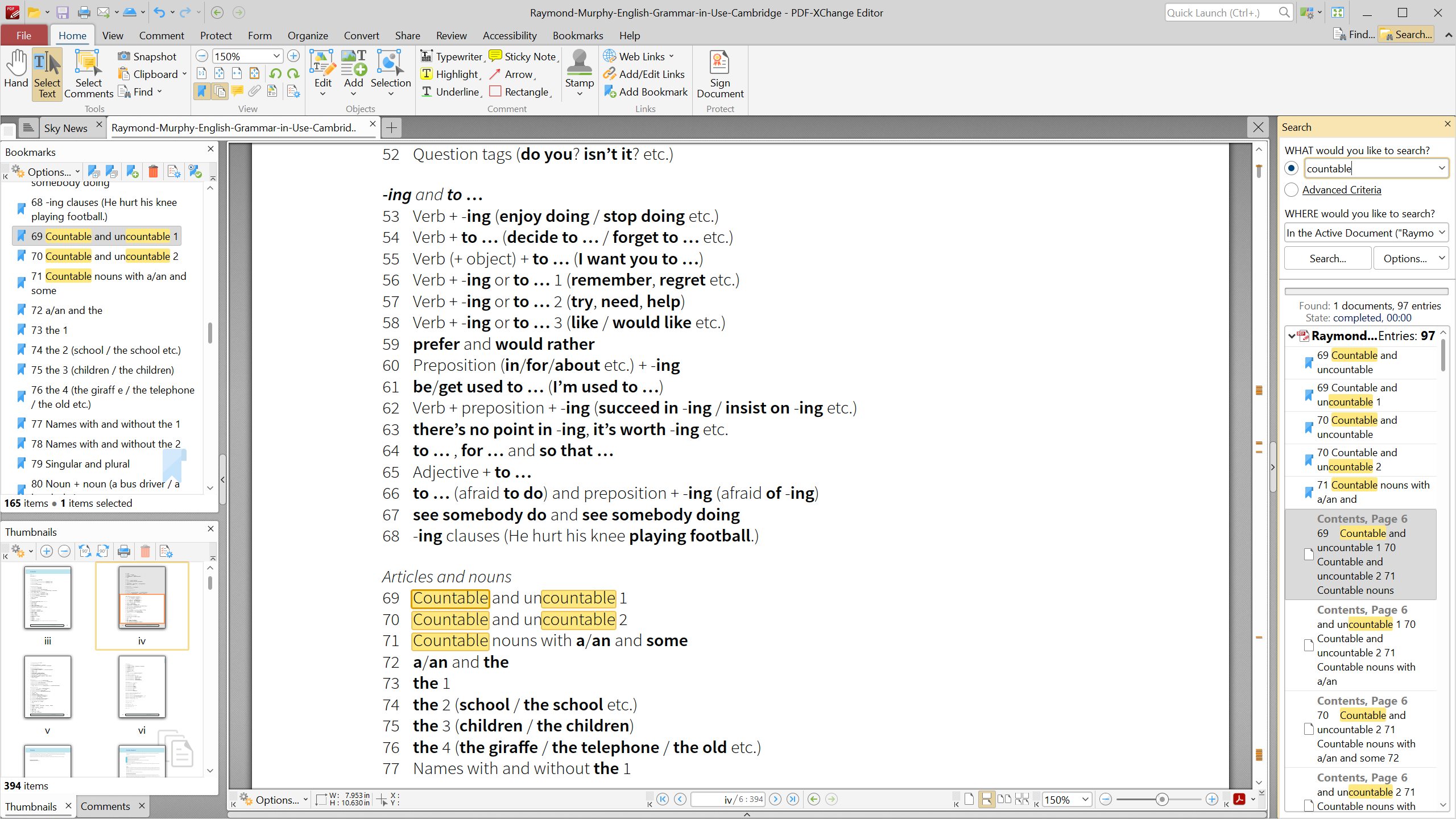The height and width of the screenshot is (819, 1456).
Task: Select the Hand tool
Action: click(16, 68)
